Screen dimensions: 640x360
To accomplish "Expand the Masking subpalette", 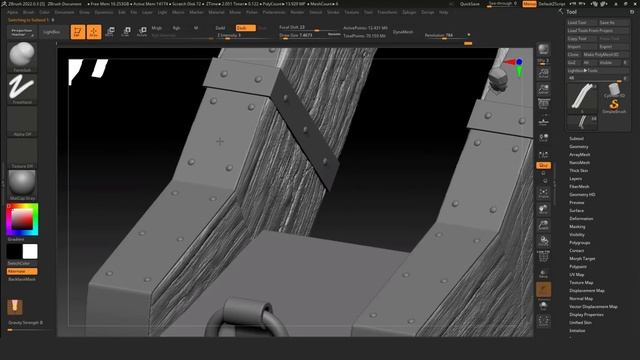I will pos(577,227).
